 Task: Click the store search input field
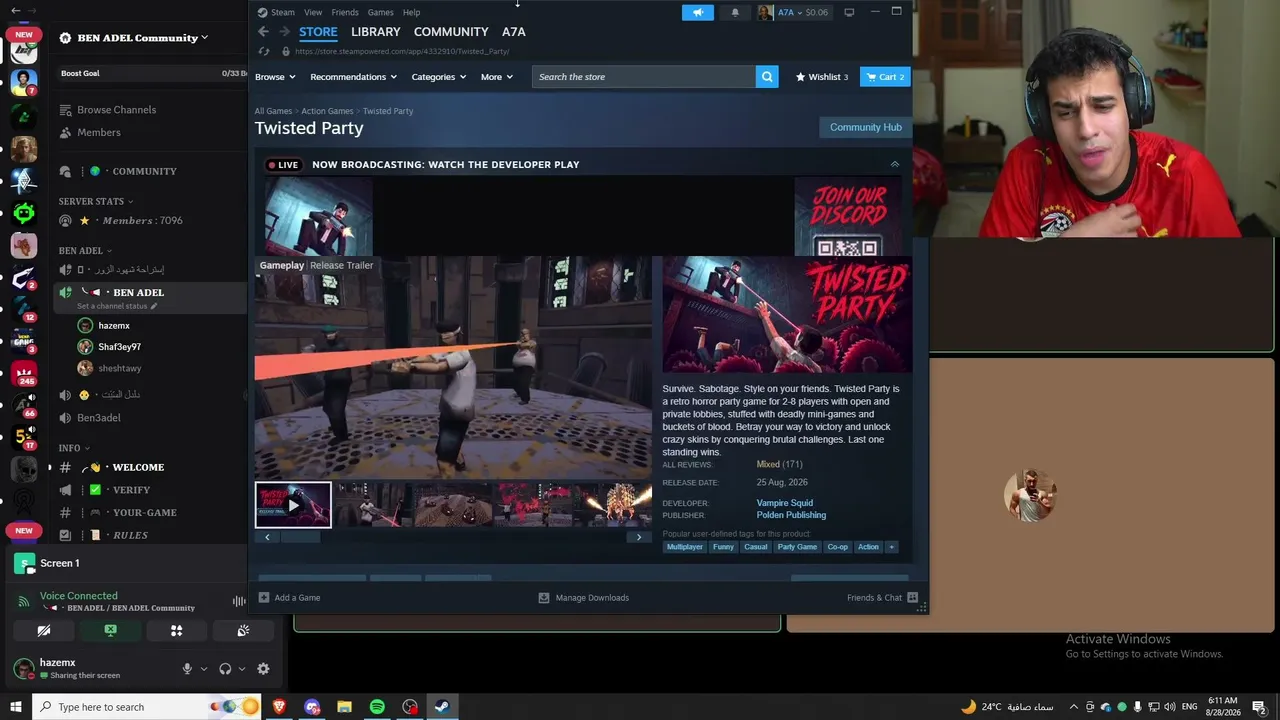pyautogui.click(x=644, y=77)
